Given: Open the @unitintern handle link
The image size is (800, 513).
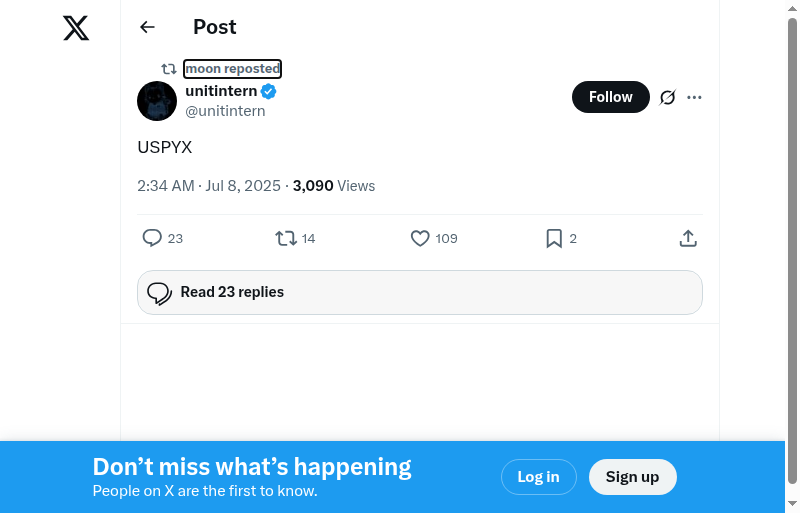Looking at the screenshot, I should coord(225,111).
